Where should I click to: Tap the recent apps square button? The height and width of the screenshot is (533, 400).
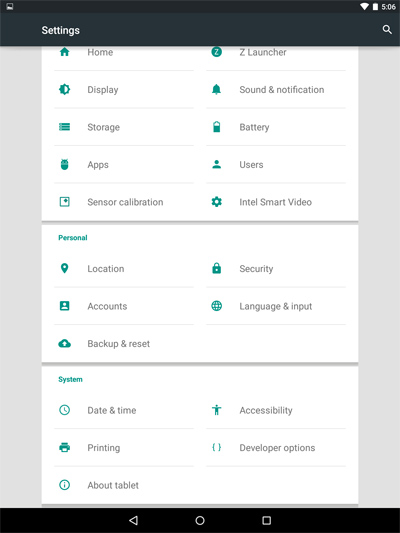coord(266,520)
